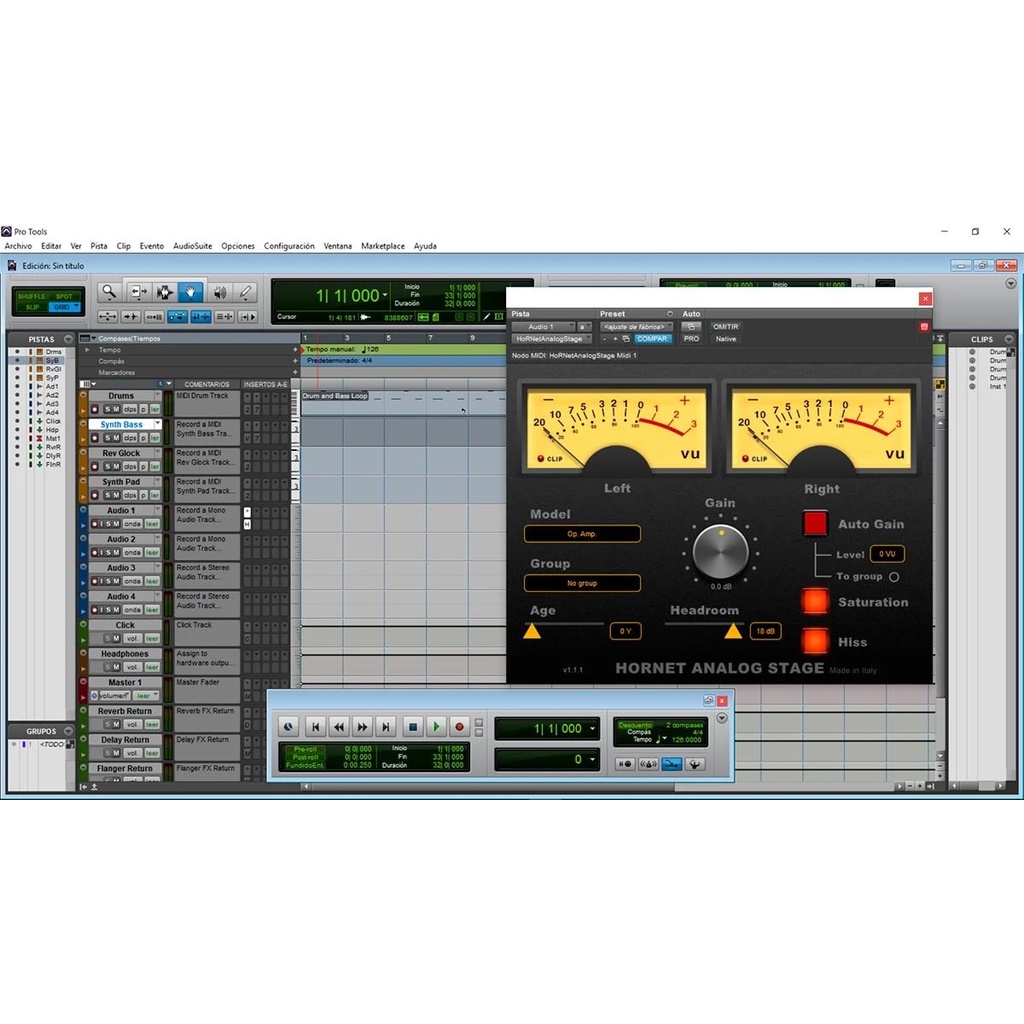Image resolution: width=1024 pixels, height=1024 pixels.
Task: Open the CLIPS list menu arrow
Action: tap(1009, 339)
